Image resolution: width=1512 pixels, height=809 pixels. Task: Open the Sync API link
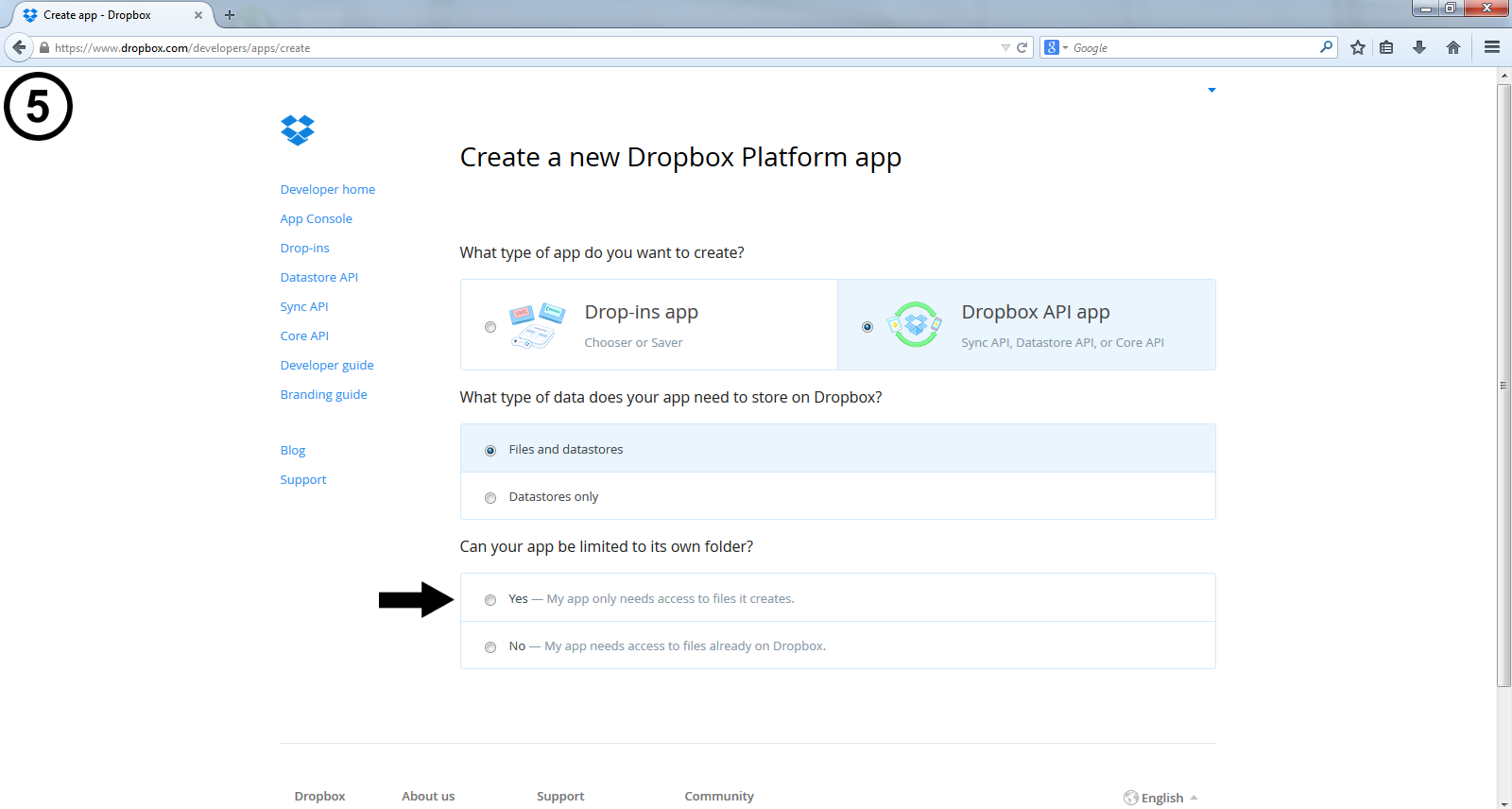pos(304,306)
